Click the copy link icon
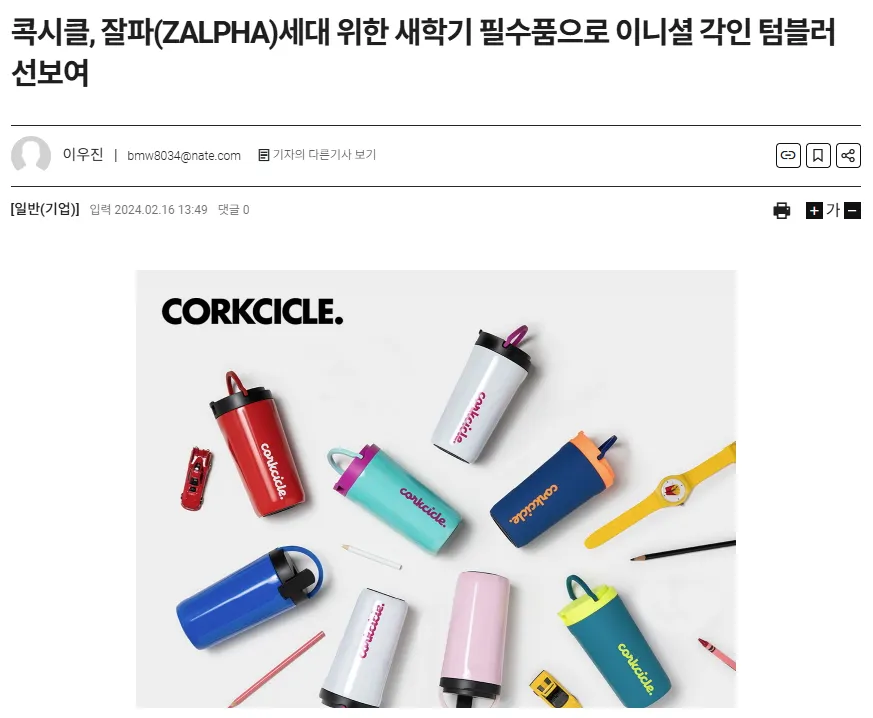The height and width of the screenshot is (718, 873). coord(788,155)
